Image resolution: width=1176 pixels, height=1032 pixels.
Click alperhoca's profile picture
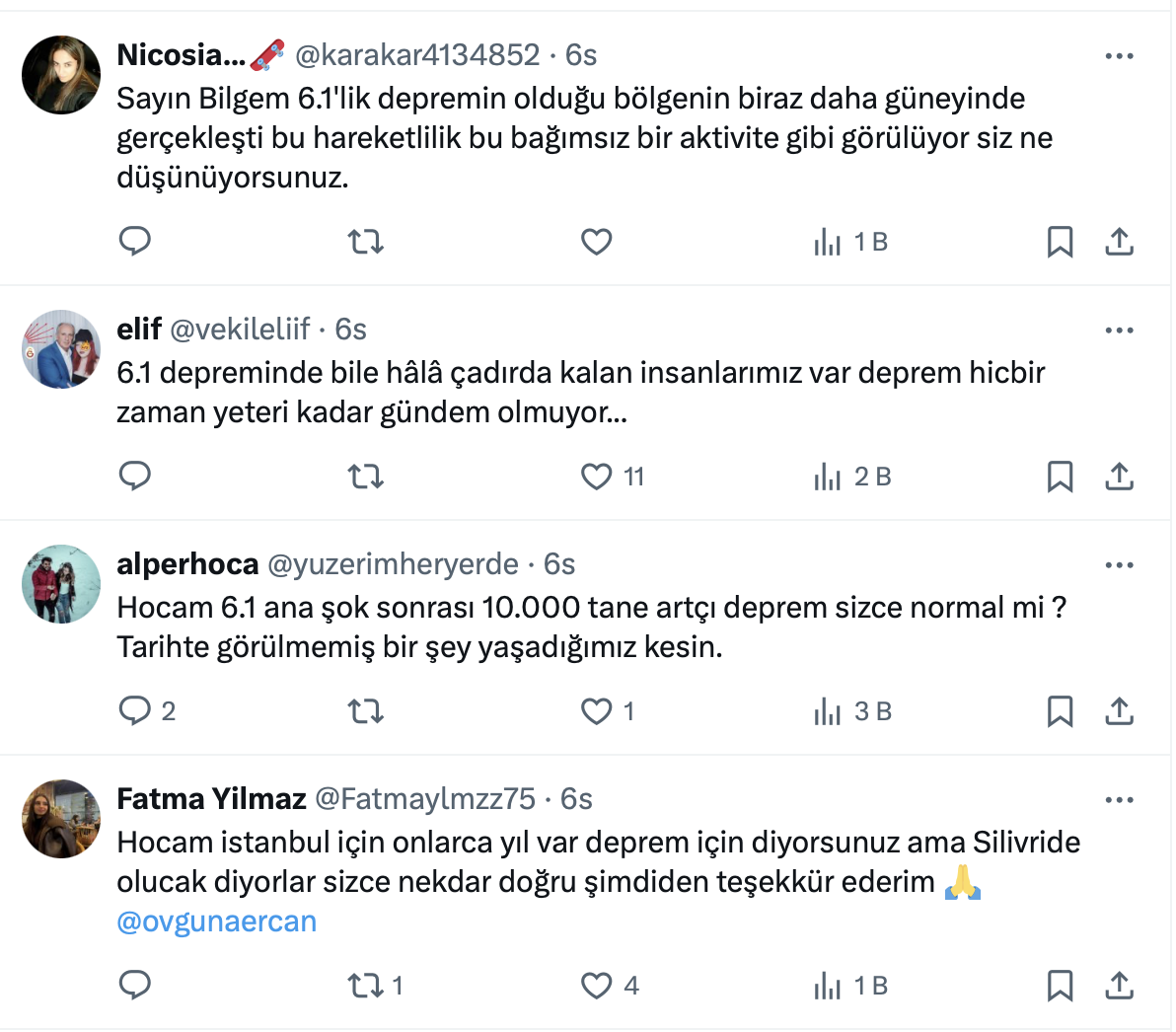(x=61, y=584)
